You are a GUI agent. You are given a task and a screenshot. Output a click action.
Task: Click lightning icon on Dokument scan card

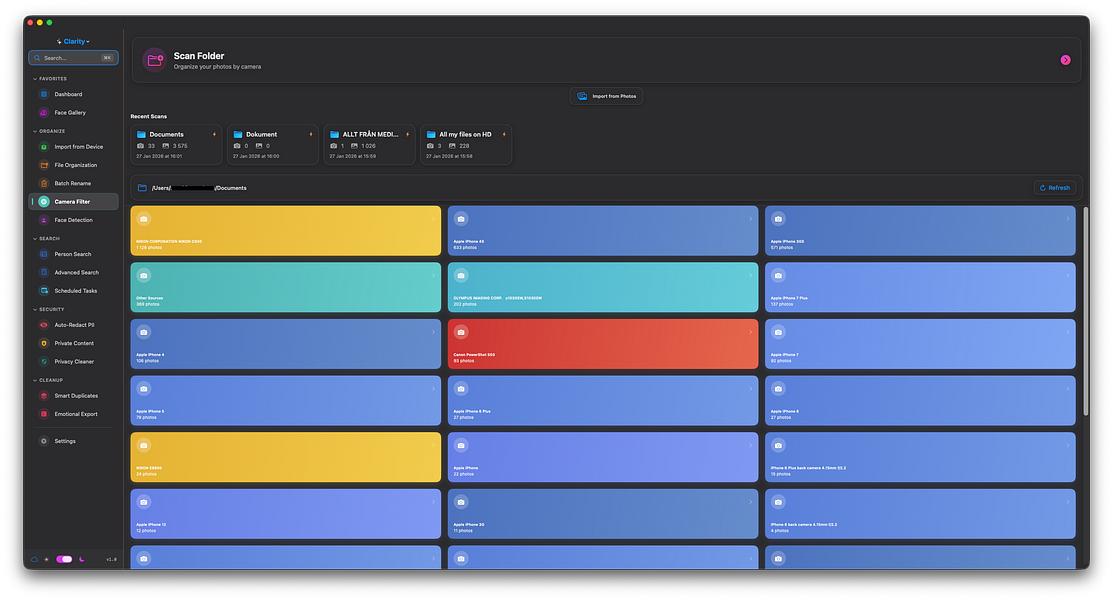(x=311, y=134)
